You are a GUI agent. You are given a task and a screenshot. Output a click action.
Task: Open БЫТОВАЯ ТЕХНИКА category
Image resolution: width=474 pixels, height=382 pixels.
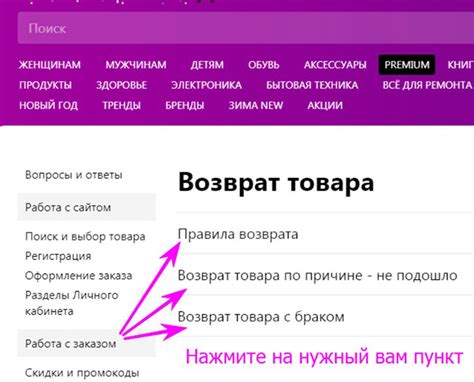[312, 85]
